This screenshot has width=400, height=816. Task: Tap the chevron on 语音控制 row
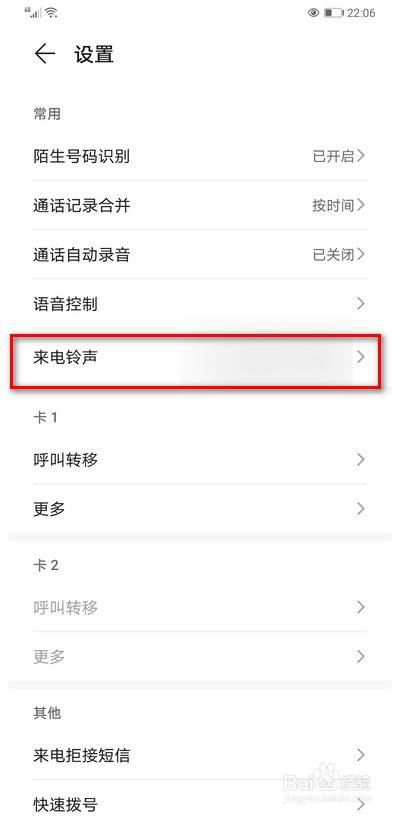[361, 303]
